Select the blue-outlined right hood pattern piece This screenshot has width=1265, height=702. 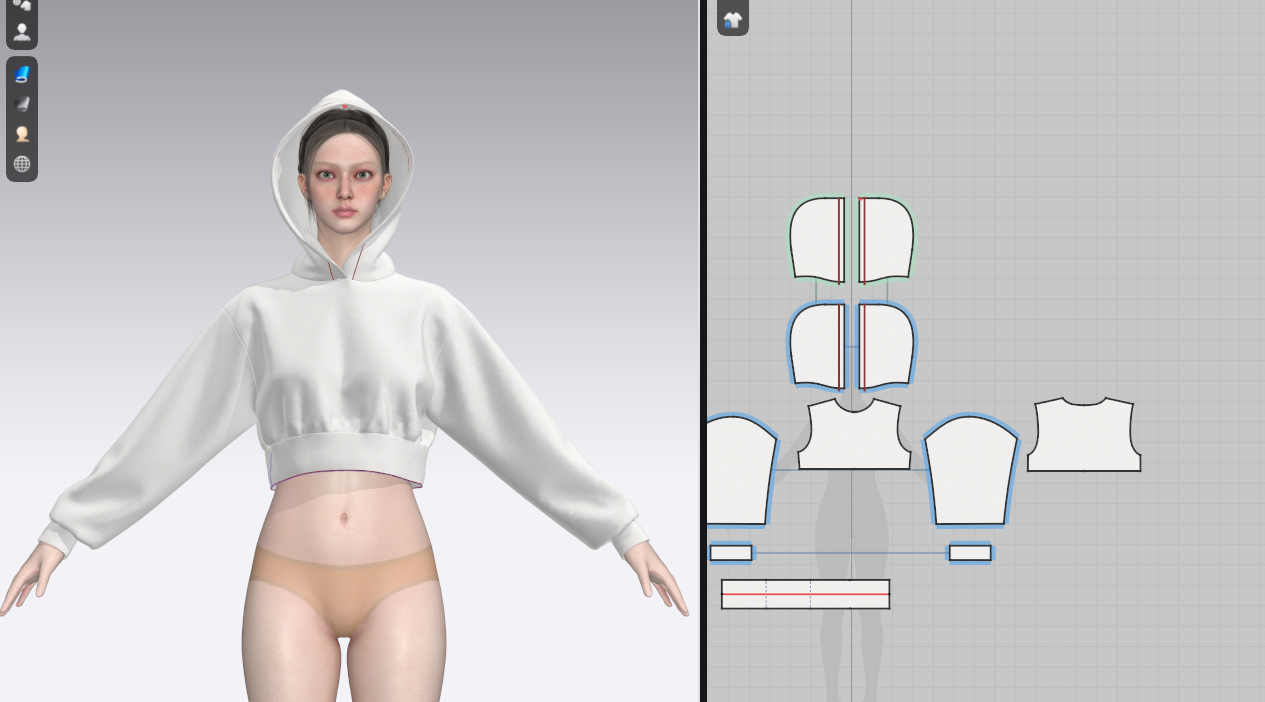tap(887, 346)
